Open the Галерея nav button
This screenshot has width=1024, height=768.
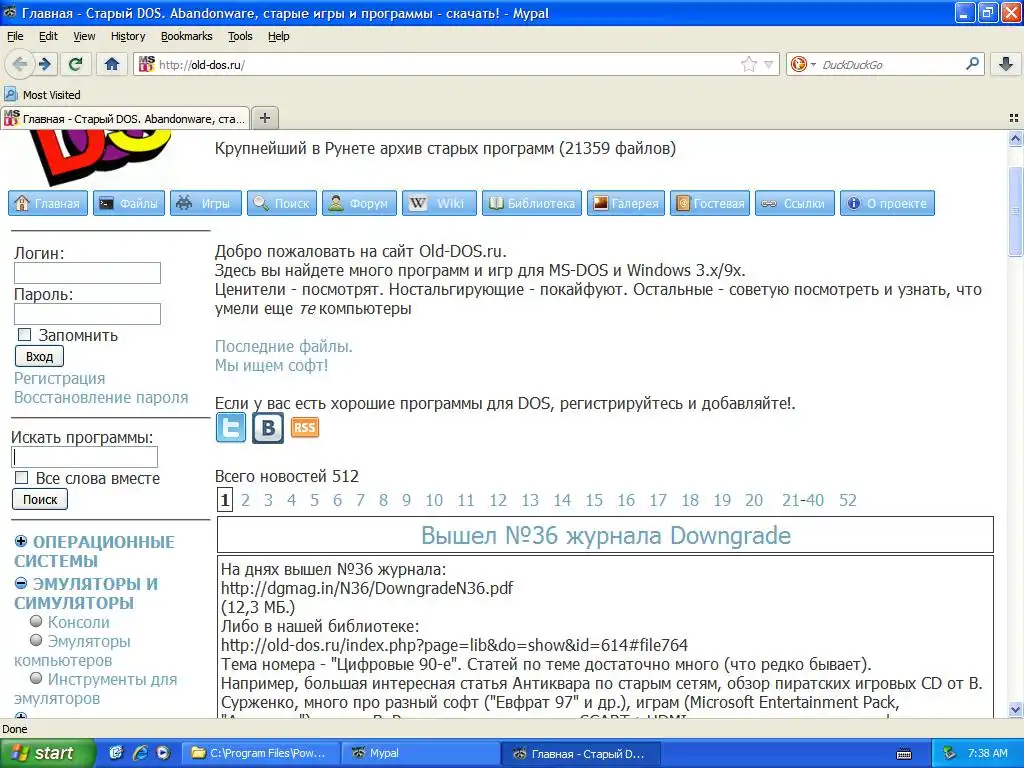pos(626,203)
